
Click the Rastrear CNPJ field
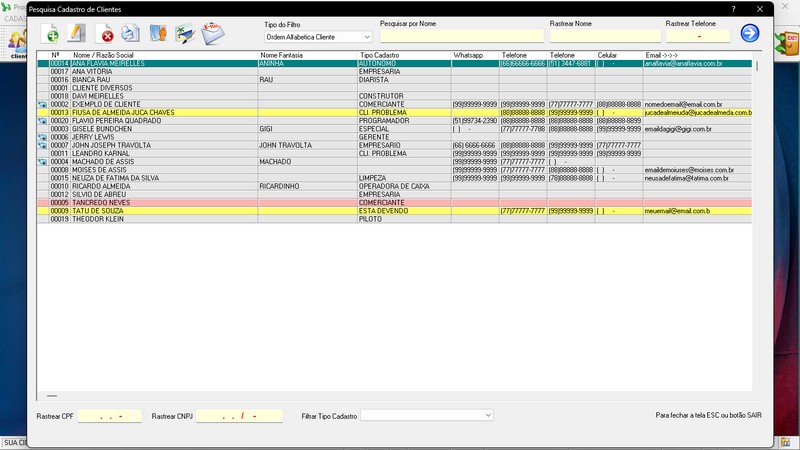[239, 416]
